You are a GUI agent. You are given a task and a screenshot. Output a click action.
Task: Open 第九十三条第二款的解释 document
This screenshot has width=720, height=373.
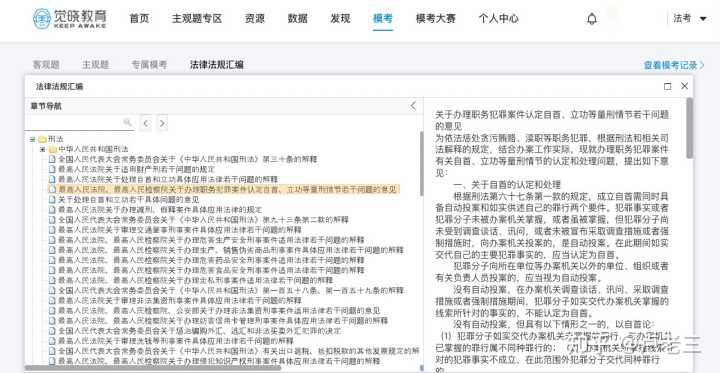[x=203, y=220]
